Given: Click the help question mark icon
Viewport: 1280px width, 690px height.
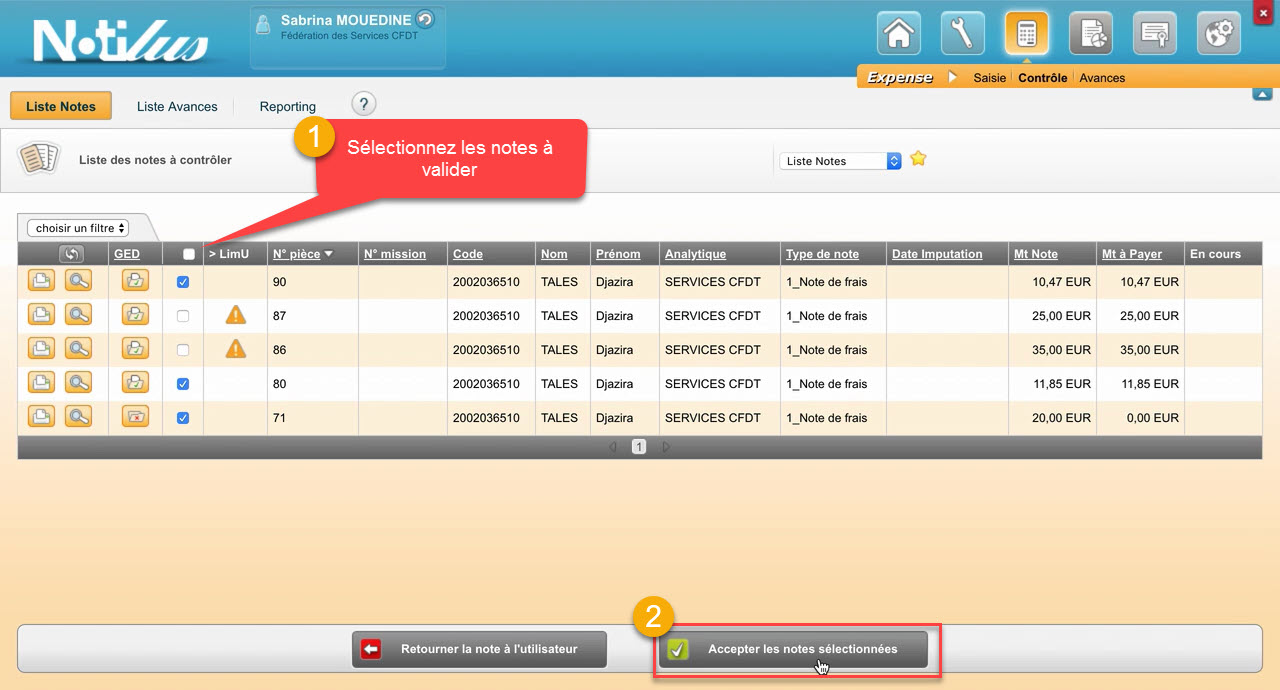Looking at the screenshot, I should tap(364, 104).
